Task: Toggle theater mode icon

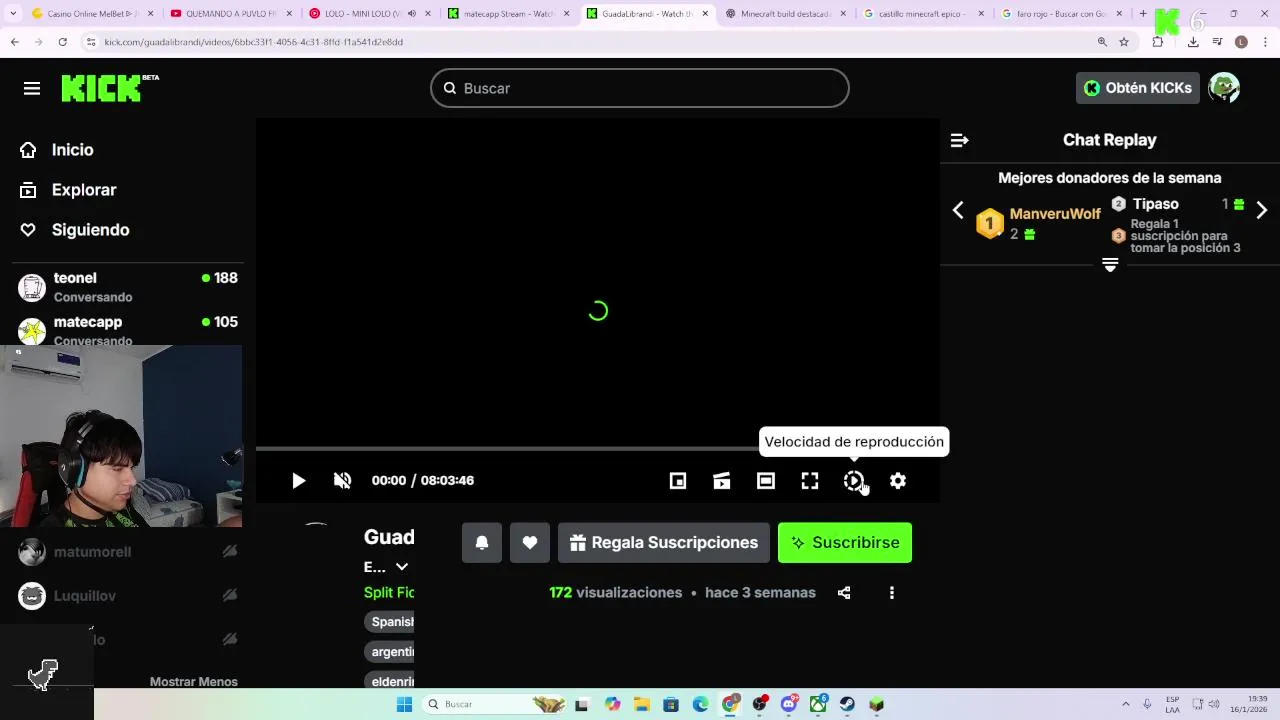Action: tap(766, 481)
